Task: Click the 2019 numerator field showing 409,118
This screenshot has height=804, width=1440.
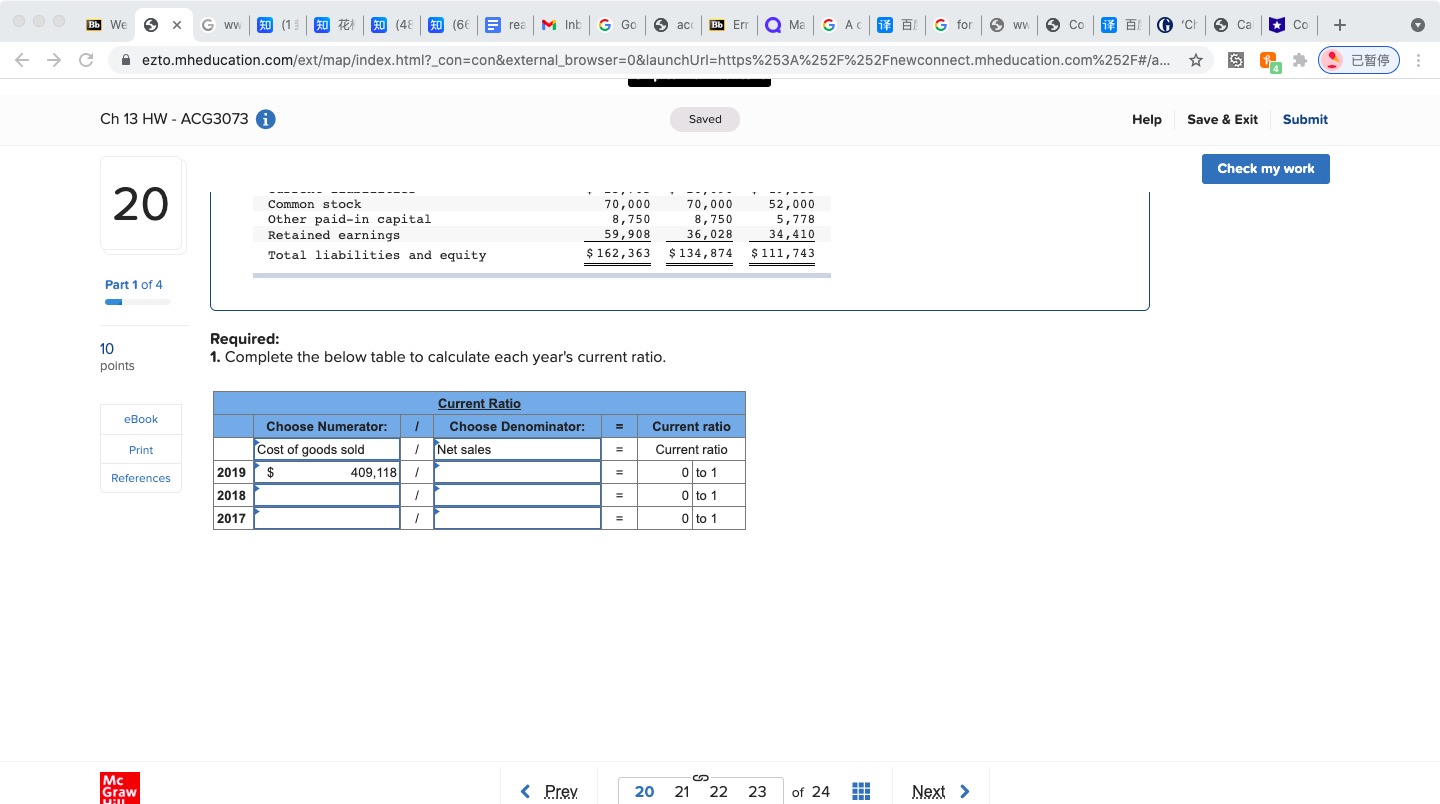Action: 327,472
